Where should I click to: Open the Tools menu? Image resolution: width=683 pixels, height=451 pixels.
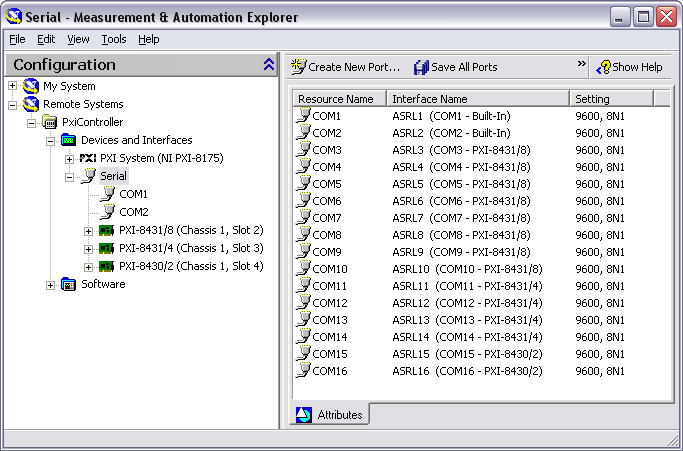[114, 39]
